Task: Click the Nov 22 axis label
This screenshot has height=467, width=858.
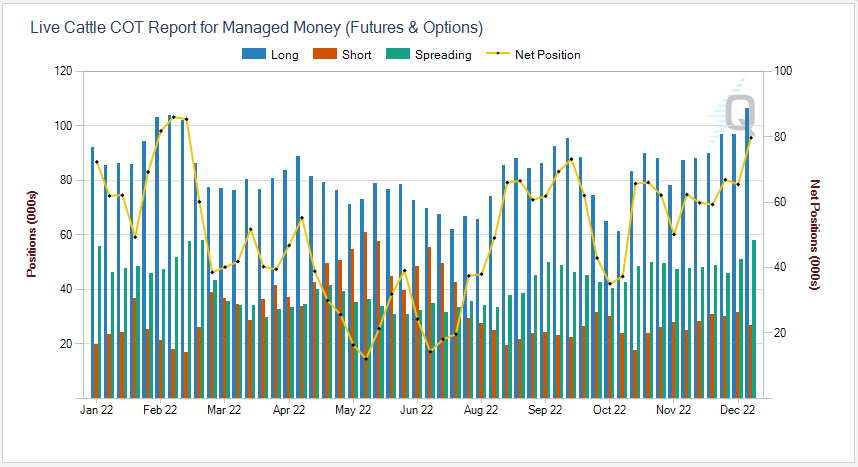Action: 674,410
